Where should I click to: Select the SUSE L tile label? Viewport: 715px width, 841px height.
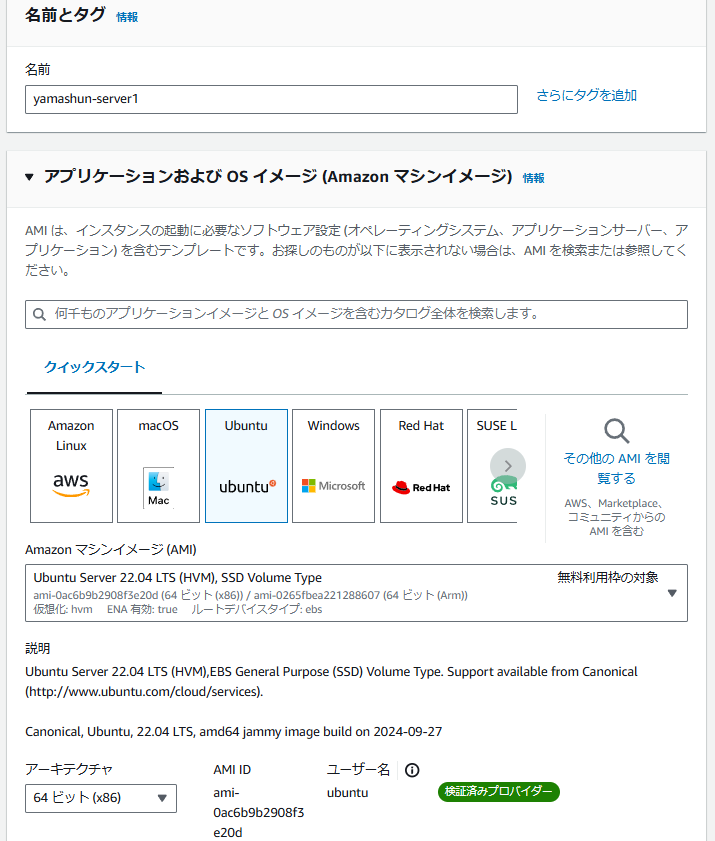(496, 426)
